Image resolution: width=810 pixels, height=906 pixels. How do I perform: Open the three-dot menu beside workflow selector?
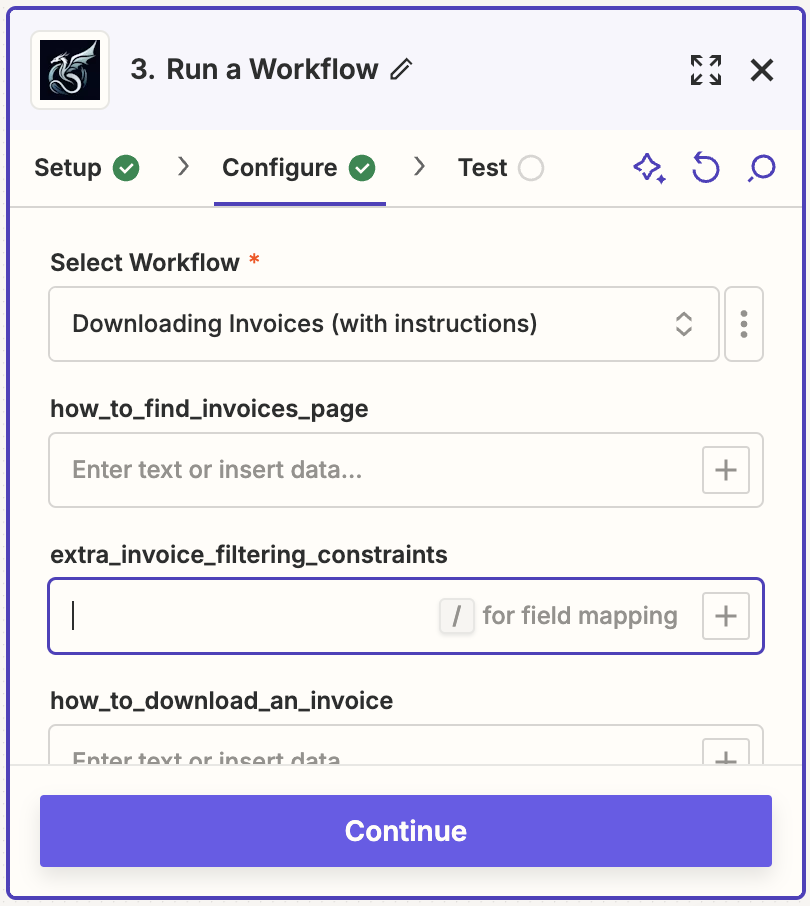pos(744,324)
